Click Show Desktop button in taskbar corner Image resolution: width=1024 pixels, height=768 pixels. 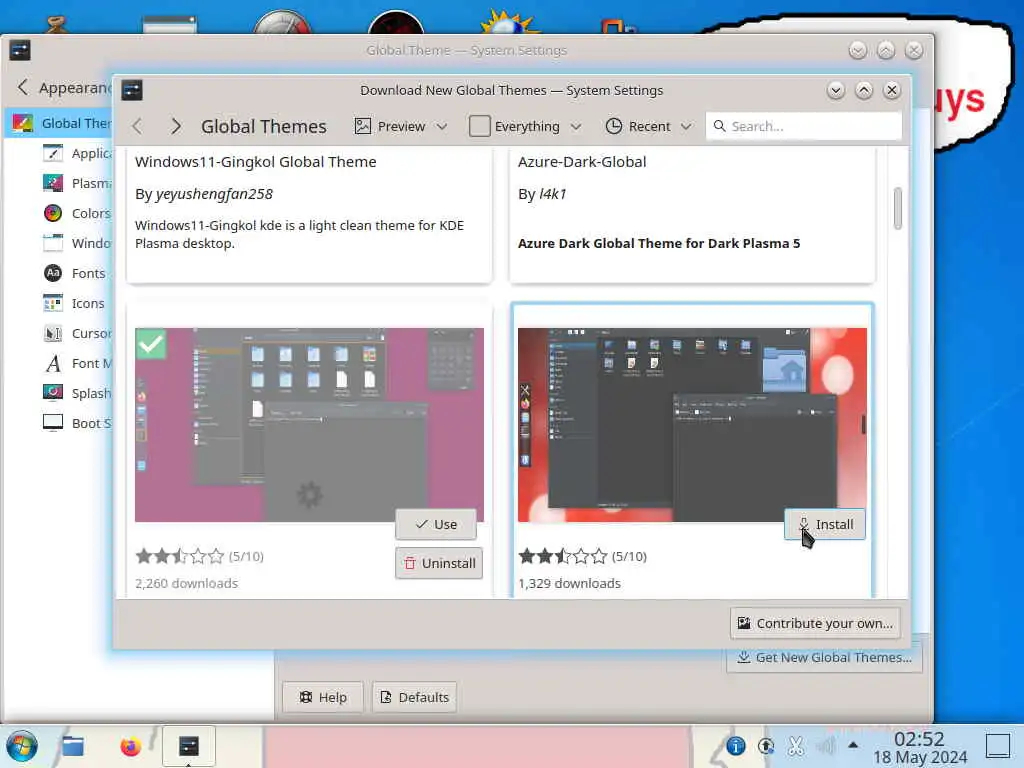click(998, 746)
